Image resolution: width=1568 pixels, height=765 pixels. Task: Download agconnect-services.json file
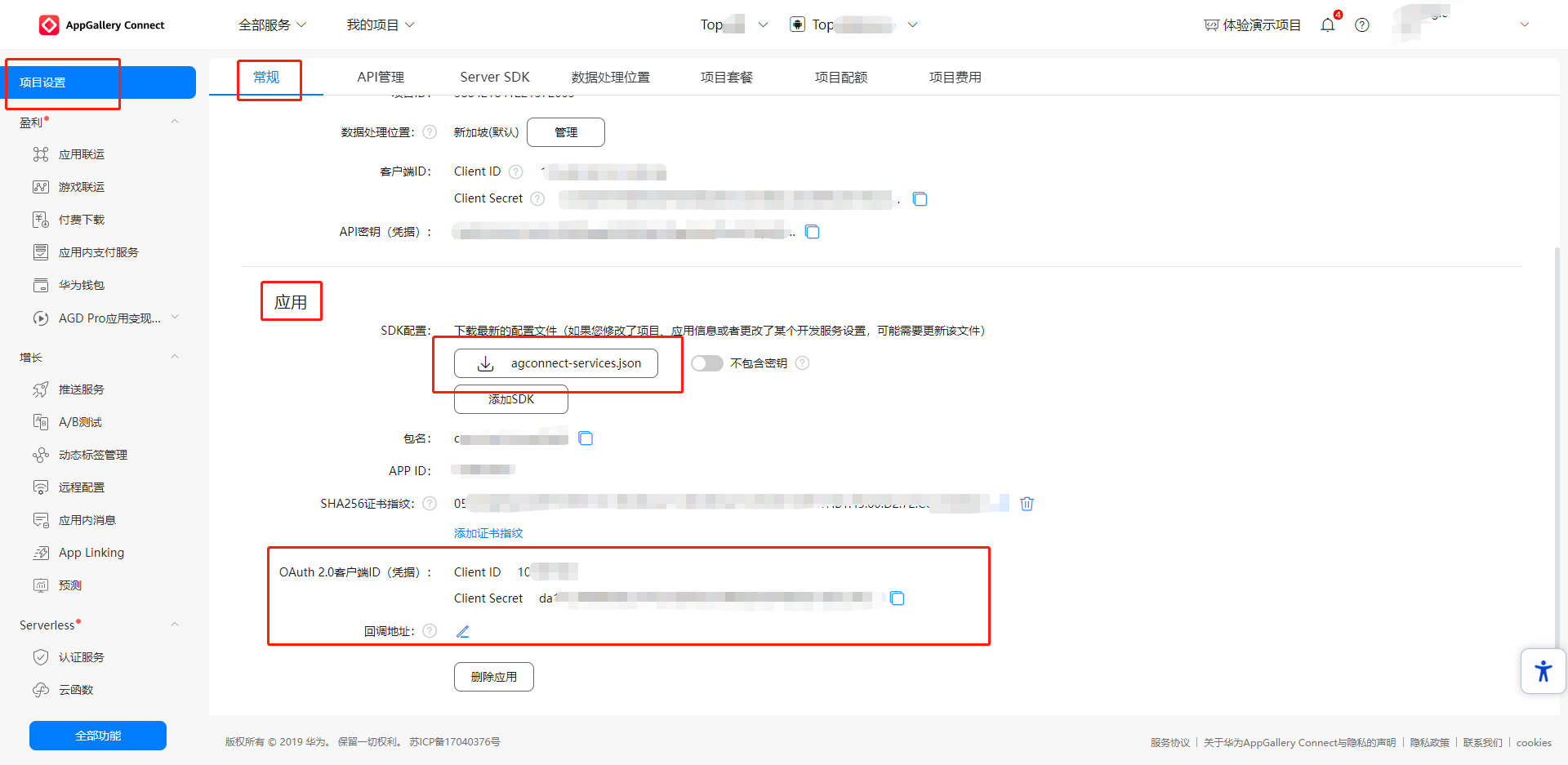556,363
